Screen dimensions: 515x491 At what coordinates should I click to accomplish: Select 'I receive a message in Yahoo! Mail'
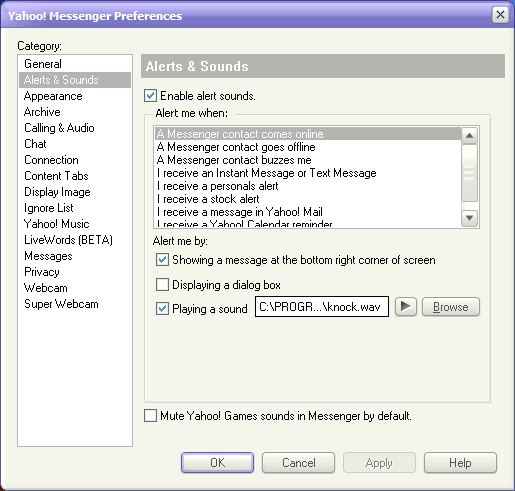308,212
